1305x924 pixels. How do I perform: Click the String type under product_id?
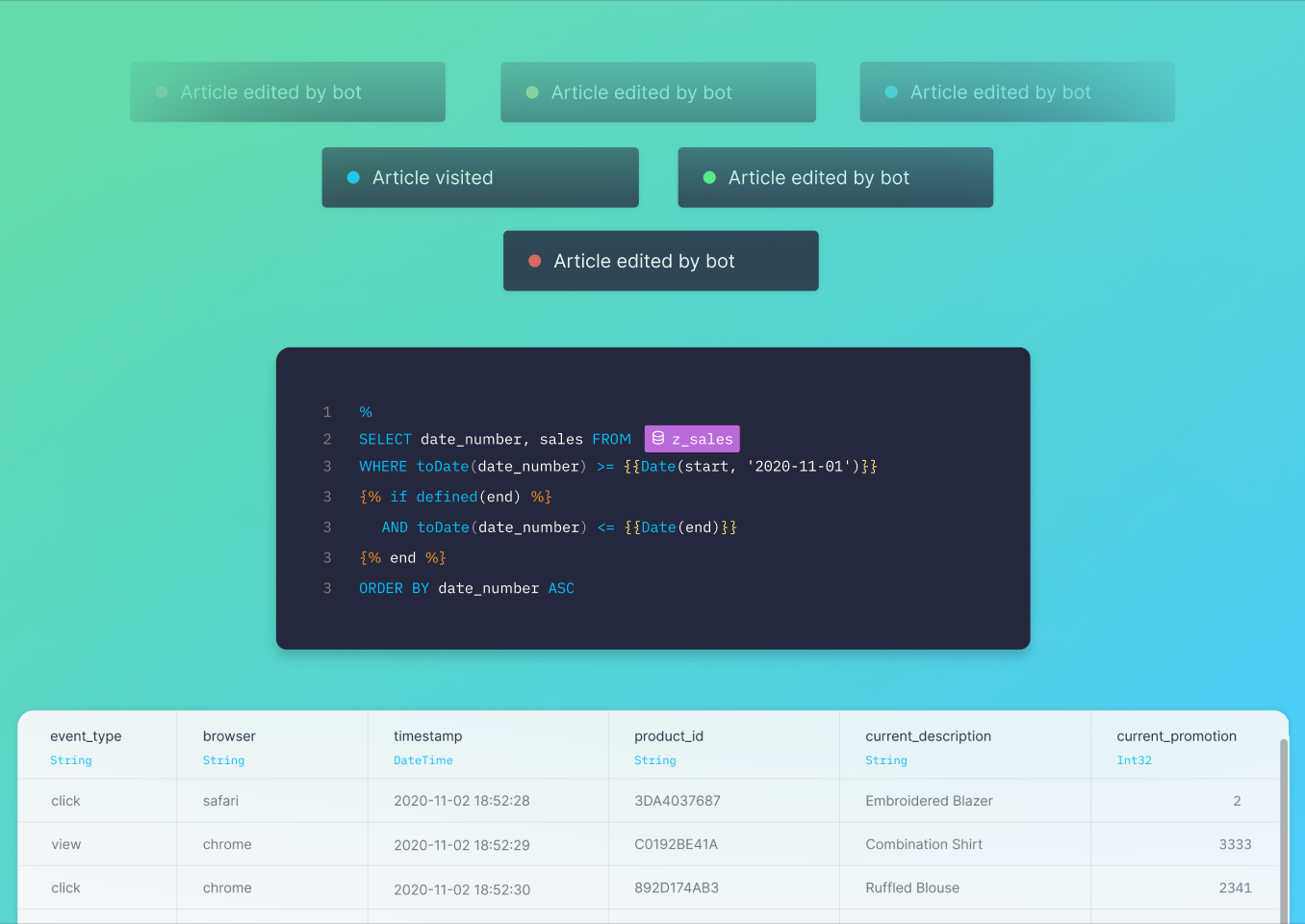[x=655, y=760]
